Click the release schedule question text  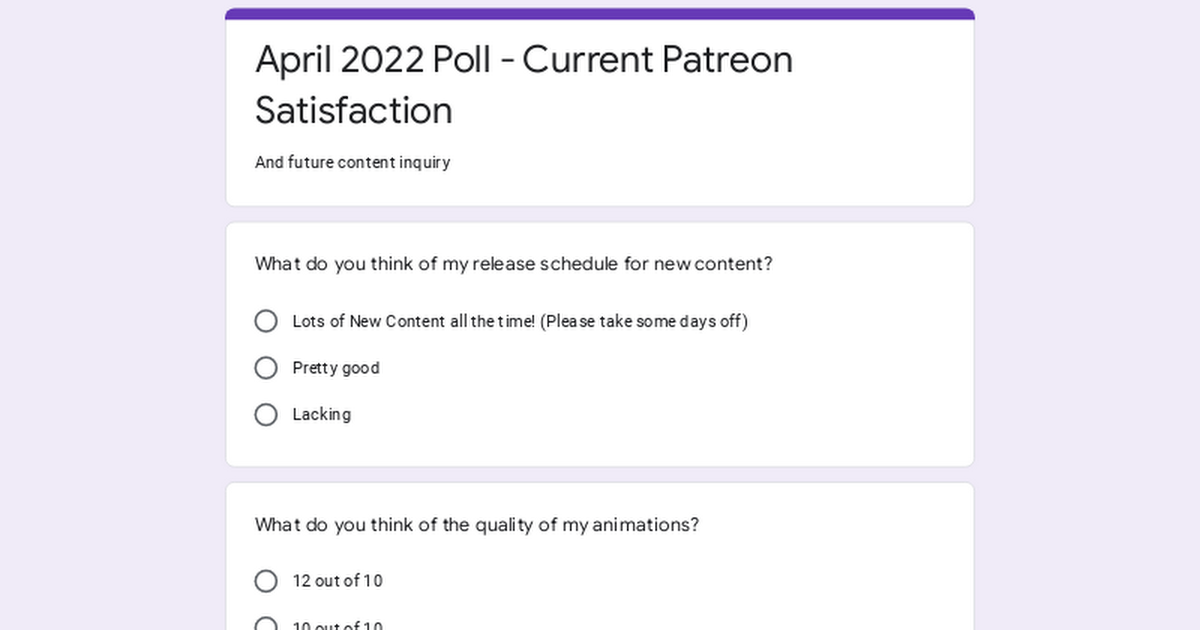pyautogui.click(x=514, y=264)
